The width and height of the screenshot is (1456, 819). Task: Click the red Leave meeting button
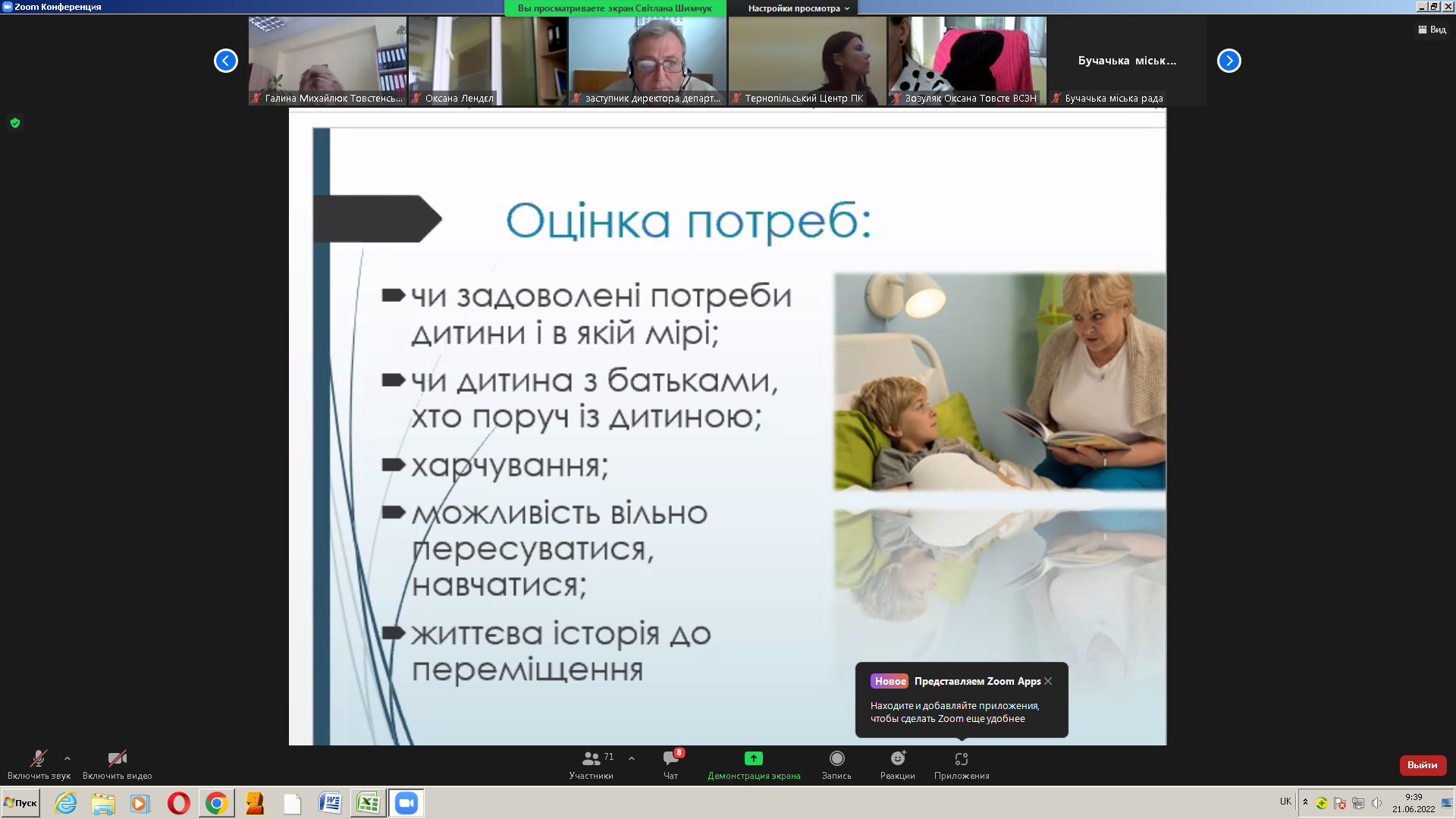(x=1422, y=765)
